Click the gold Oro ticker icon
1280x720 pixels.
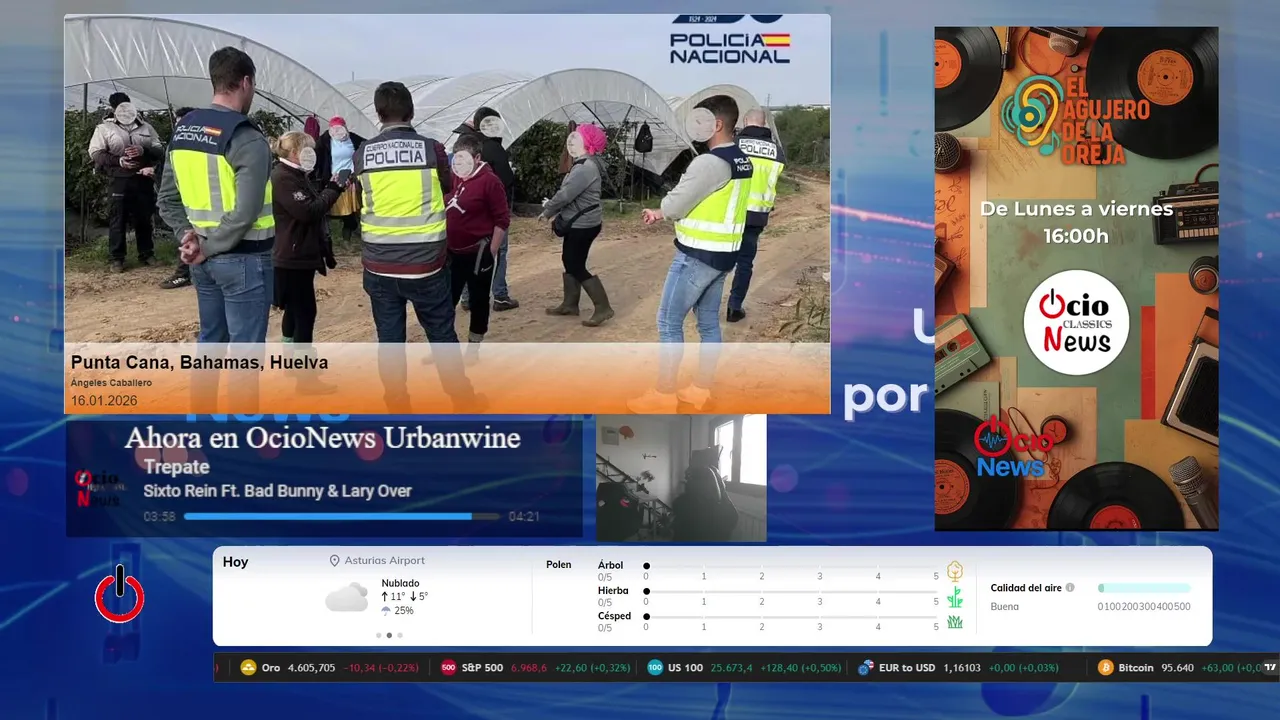[x=249, y=667]
